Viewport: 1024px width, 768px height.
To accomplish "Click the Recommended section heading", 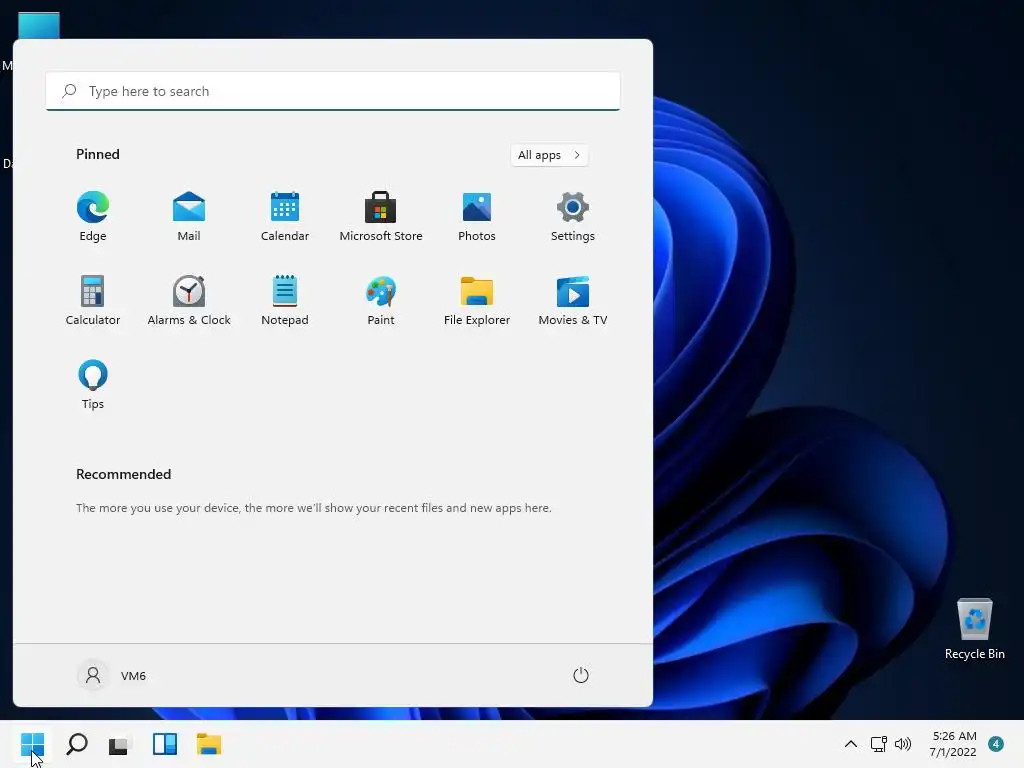I will click(123, 474).
